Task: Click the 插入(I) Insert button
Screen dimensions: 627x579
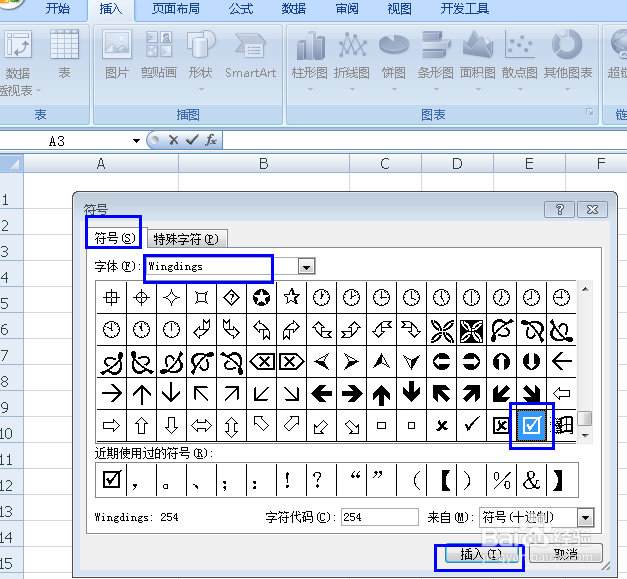Action: (x=481, y=554)
